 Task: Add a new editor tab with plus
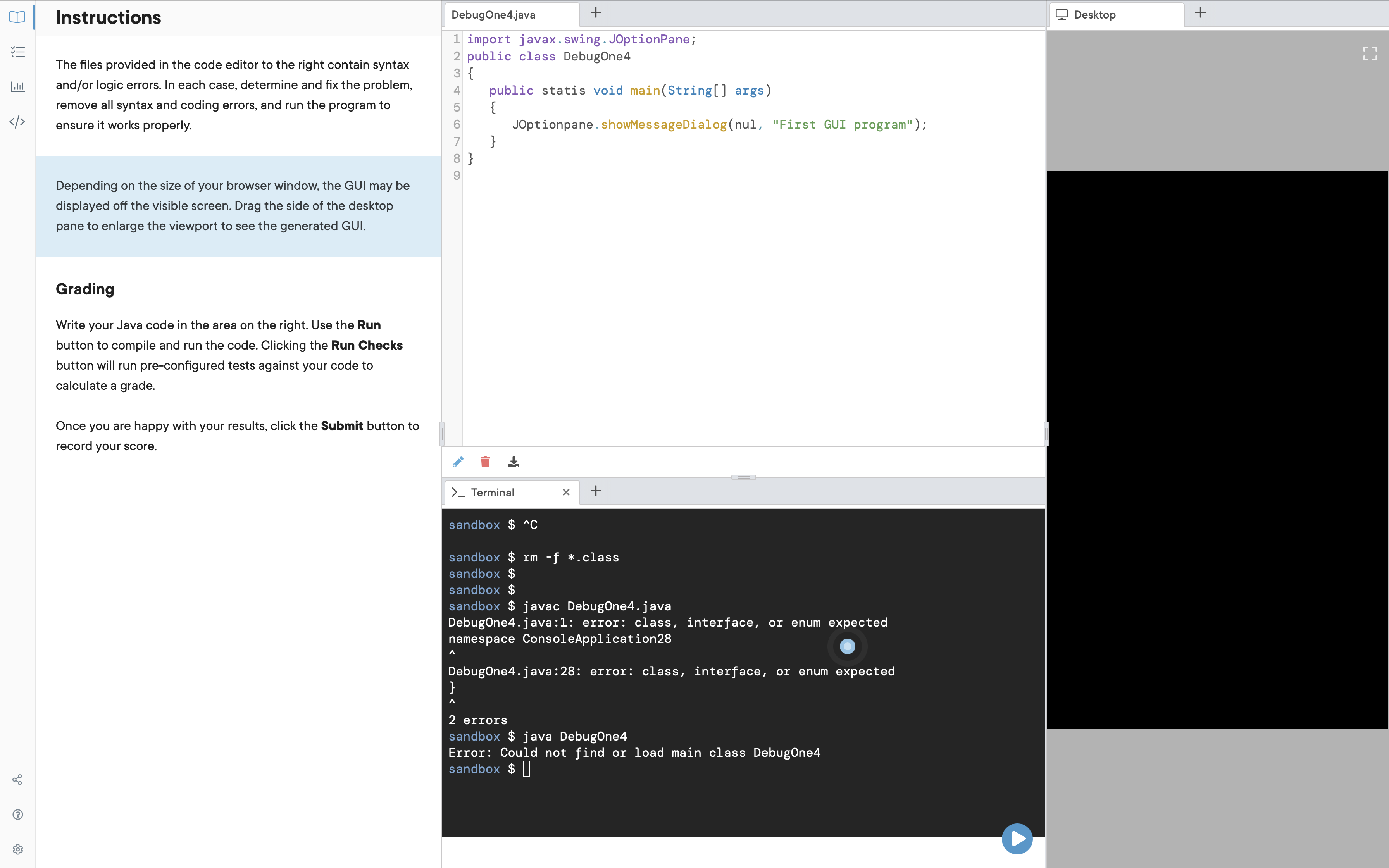(596, 13)
